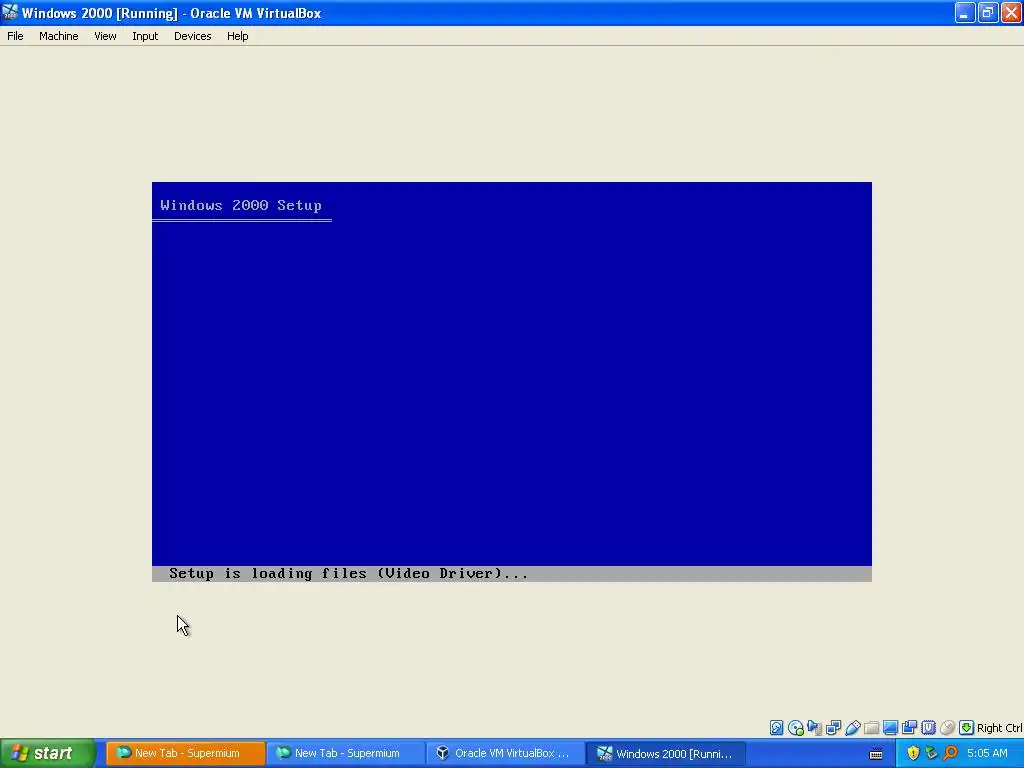Click the 'Windows 2000 Setup' heading text
This screenshot has width=1024, height=768.
(241, 205)
